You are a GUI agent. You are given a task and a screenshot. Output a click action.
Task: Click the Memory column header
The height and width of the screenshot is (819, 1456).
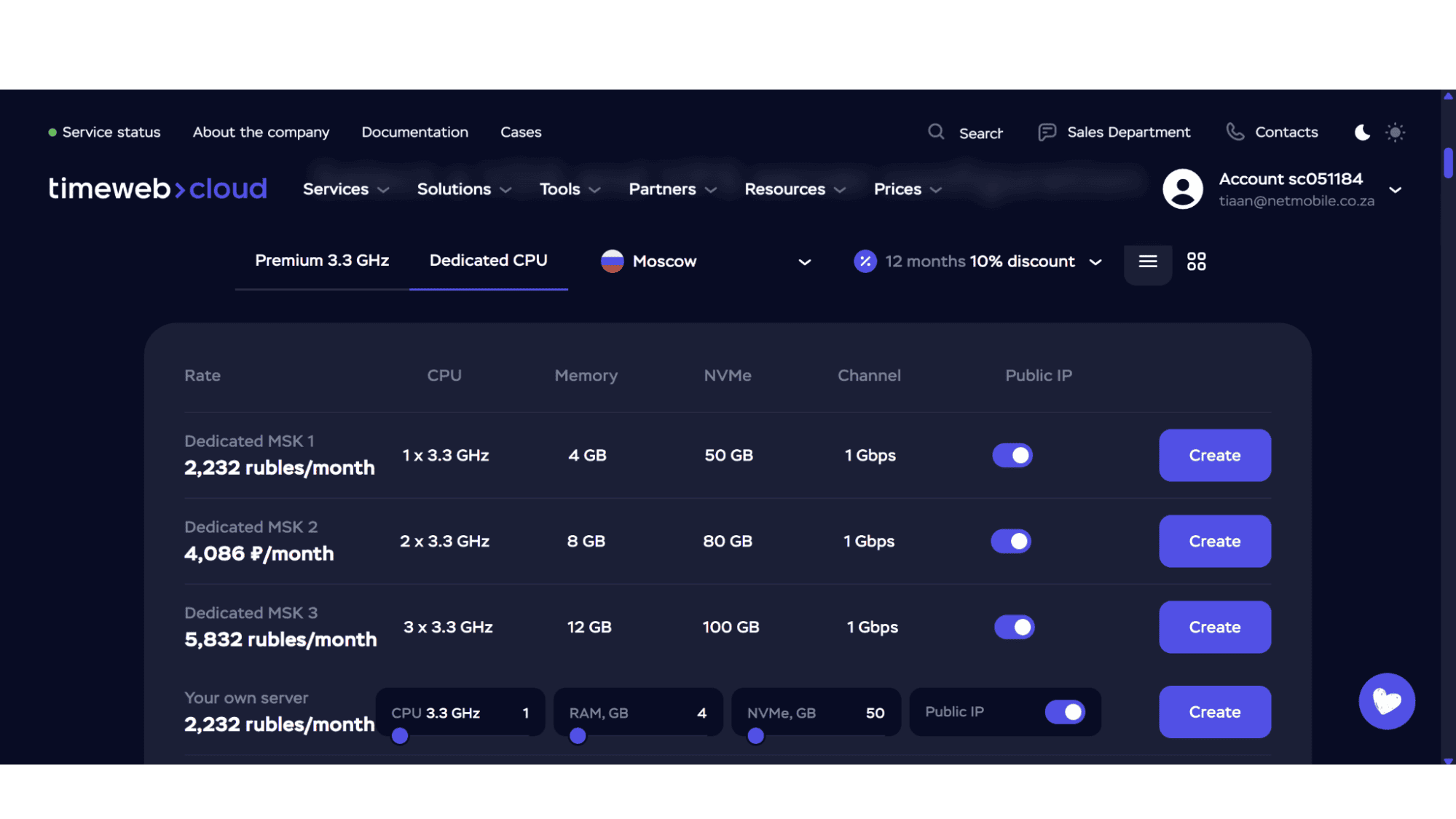[x=586, y=376]
